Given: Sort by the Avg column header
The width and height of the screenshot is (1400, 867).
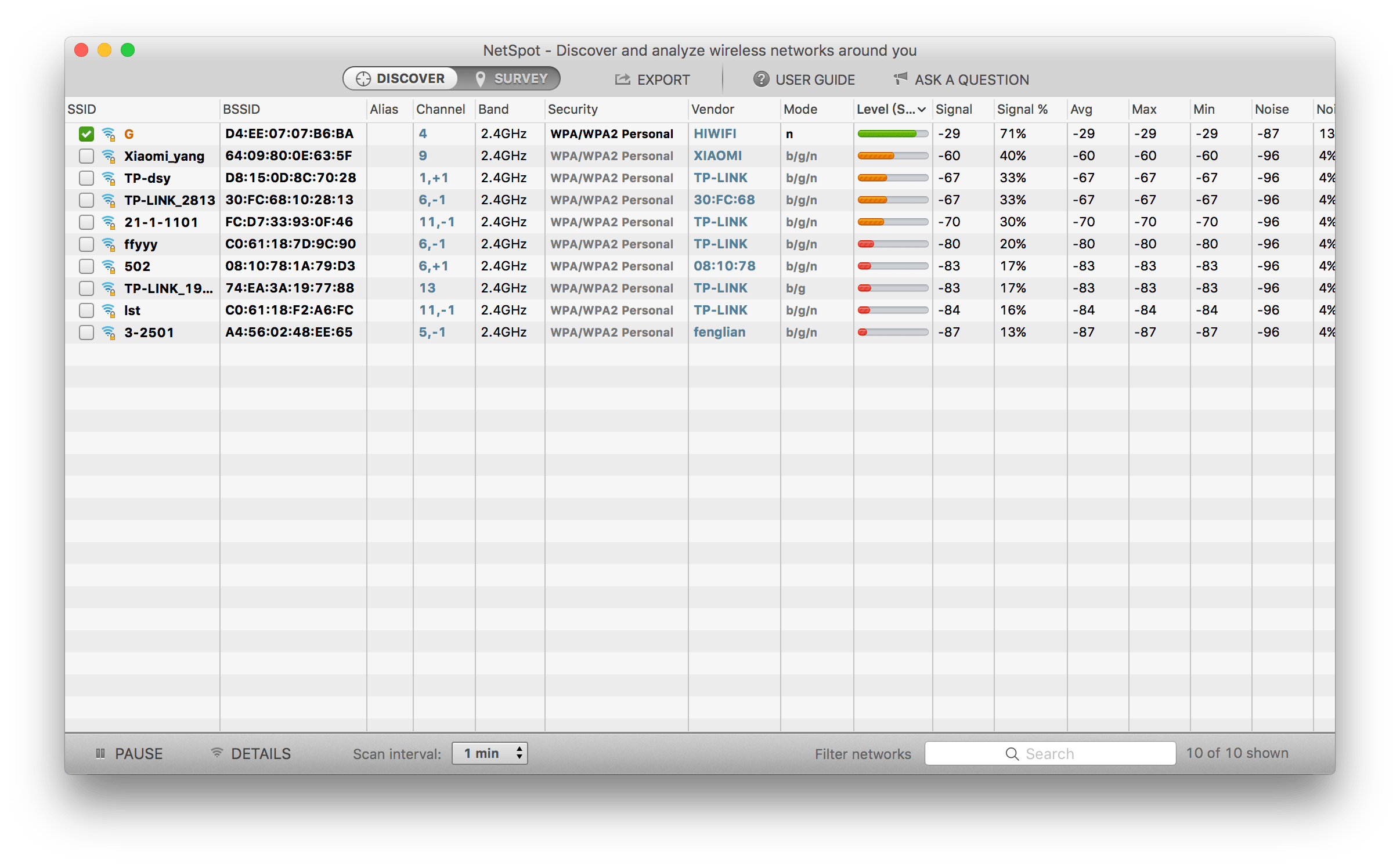Looking at the screenshot, I should click(1098, 109).
